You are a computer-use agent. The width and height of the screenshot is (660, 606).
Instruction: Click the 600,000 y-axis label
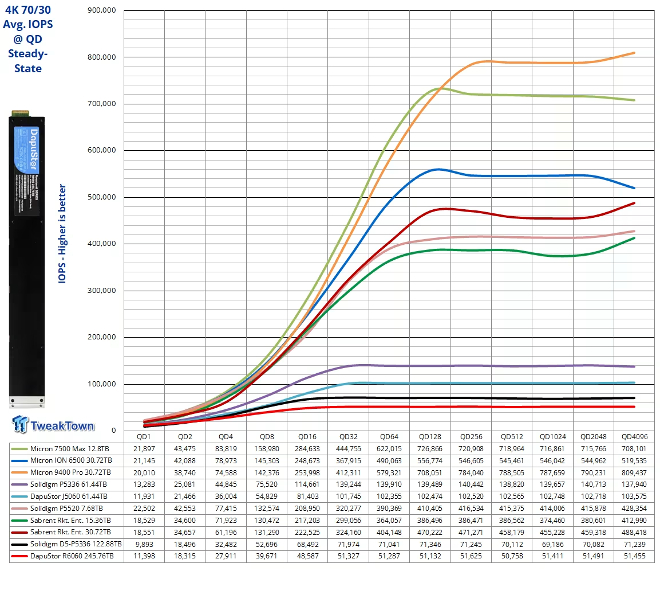pos(102,150)
